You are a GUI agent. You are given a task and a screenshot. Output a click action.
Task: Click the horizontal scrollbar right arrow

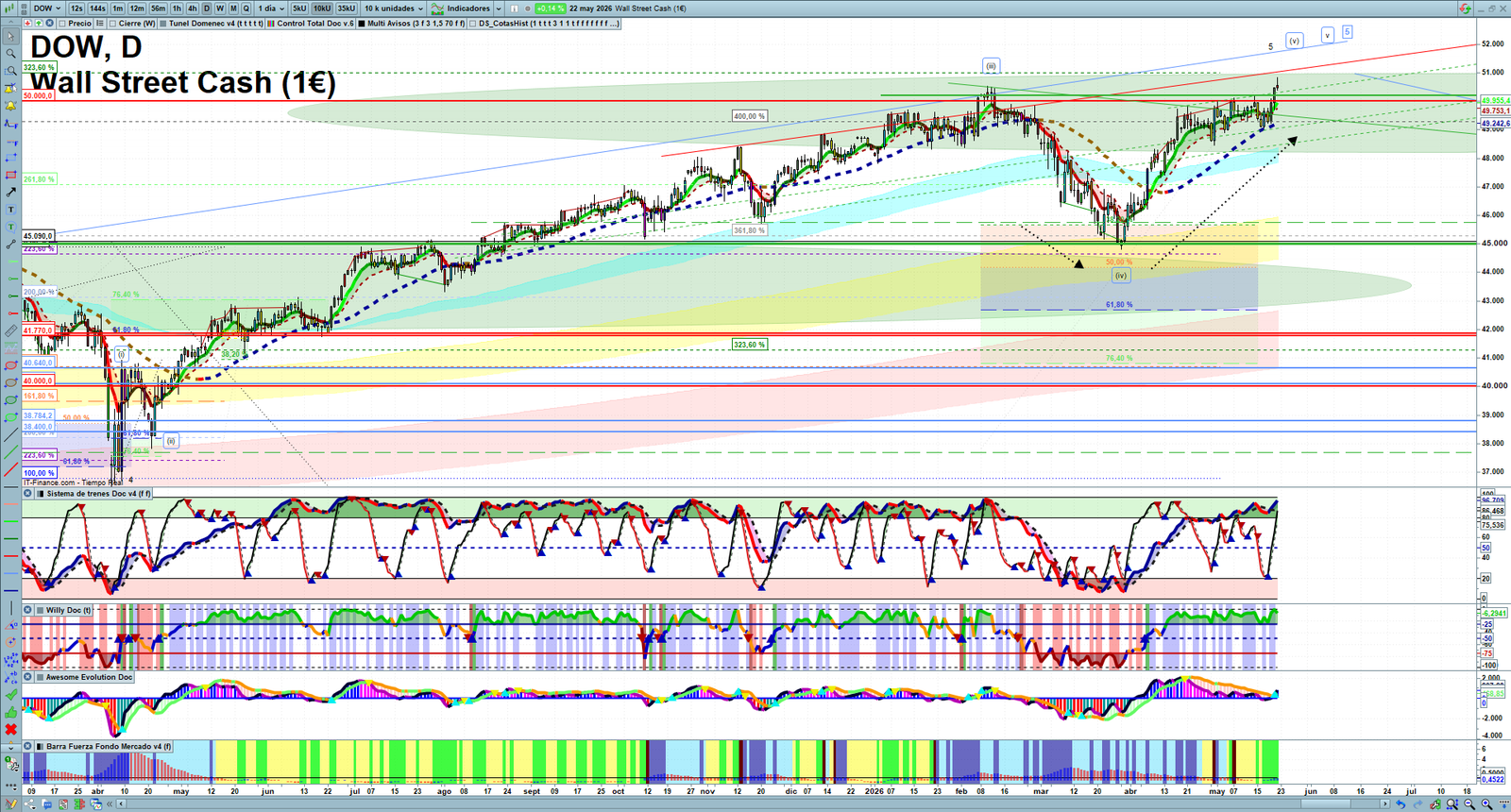(1384, 804)
